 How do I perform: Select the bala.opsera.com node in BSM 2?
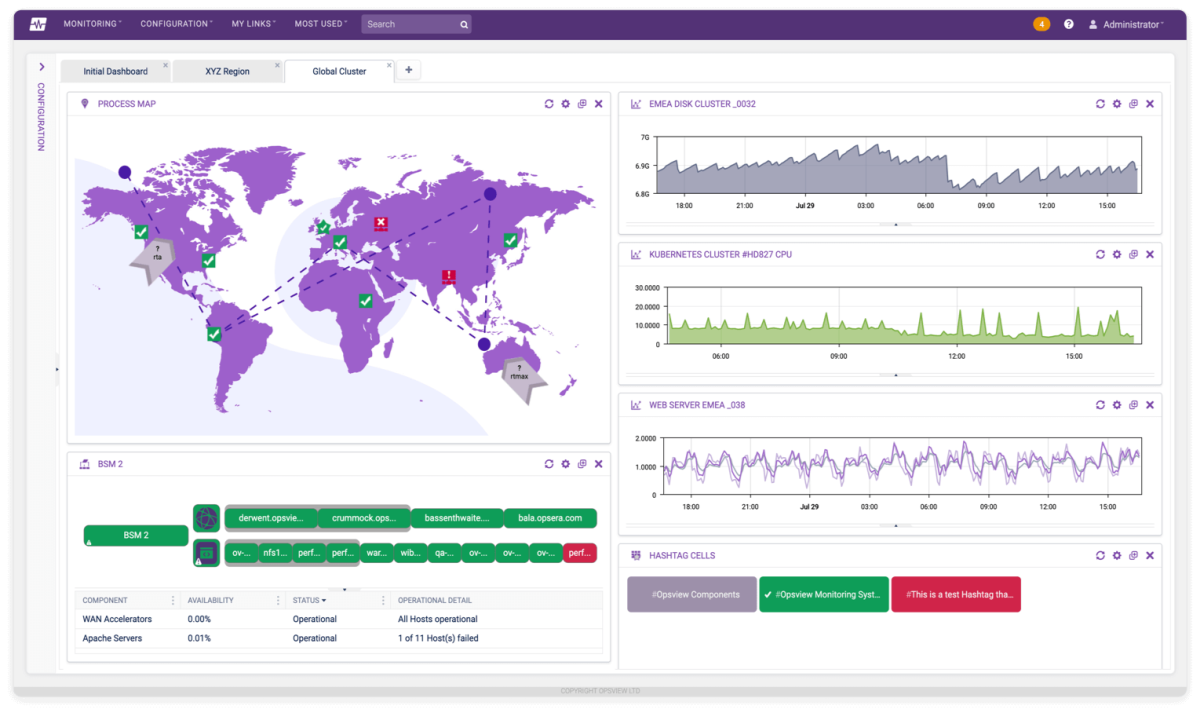click(550, 518)
